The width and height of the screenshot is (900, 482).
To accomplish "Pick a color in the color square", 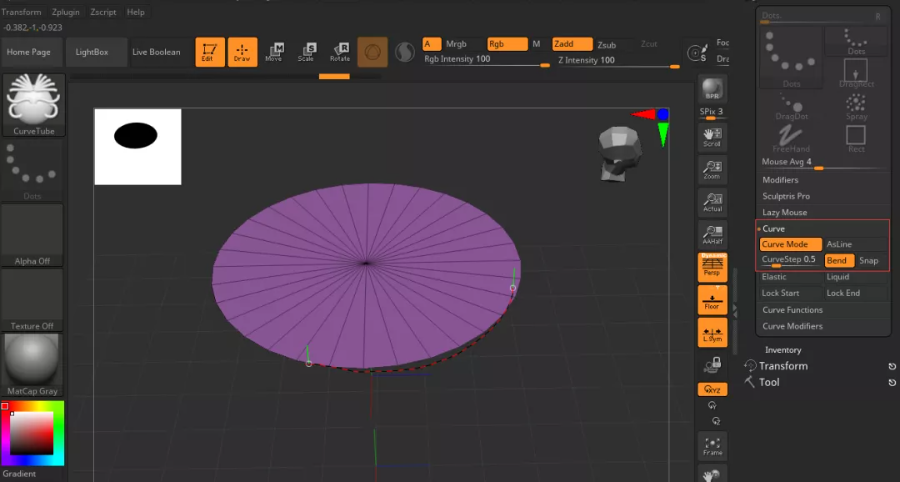I will pos(32,433).
